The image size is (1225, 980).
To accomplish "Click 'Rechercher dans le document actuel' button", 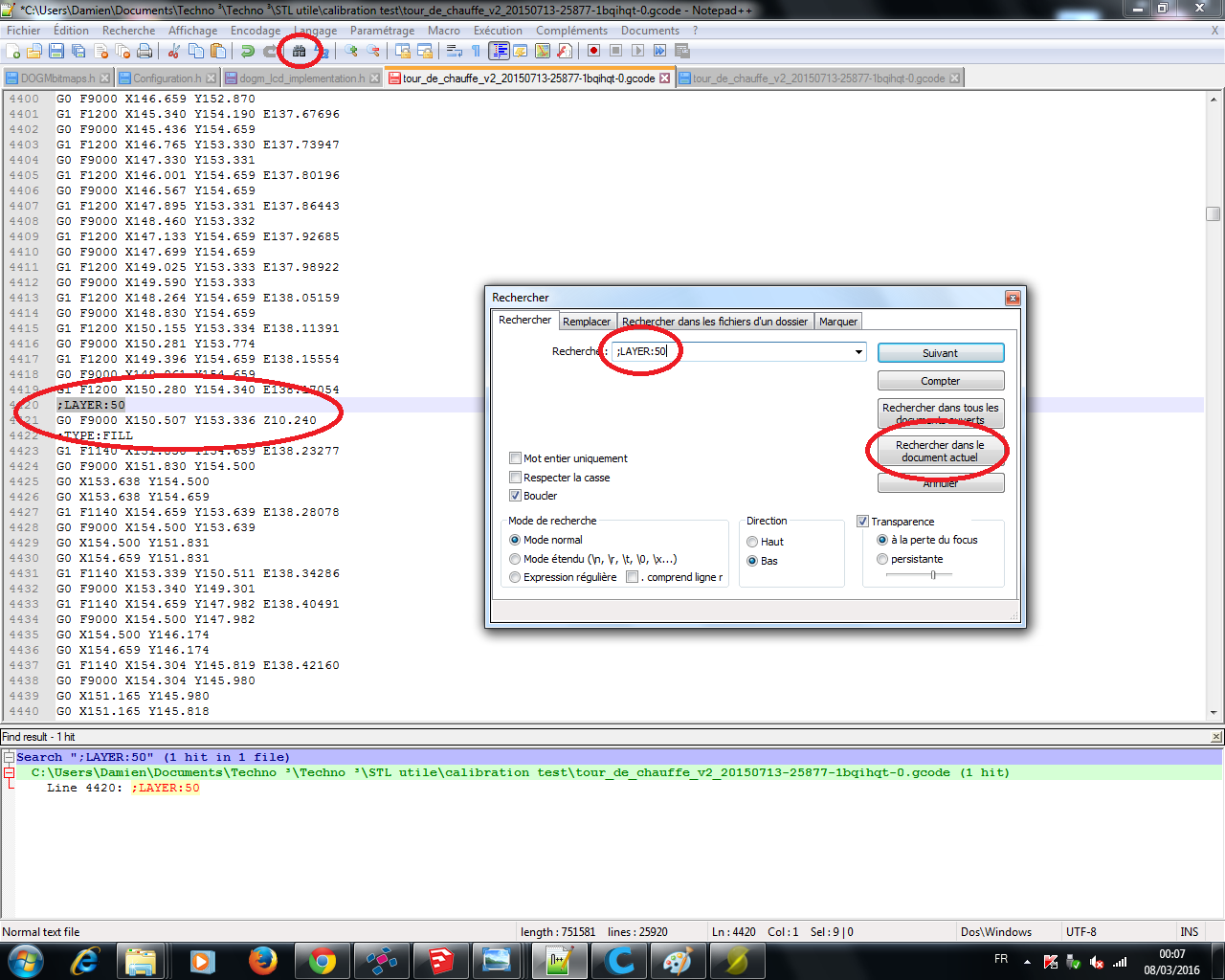I will coord(941,452).
